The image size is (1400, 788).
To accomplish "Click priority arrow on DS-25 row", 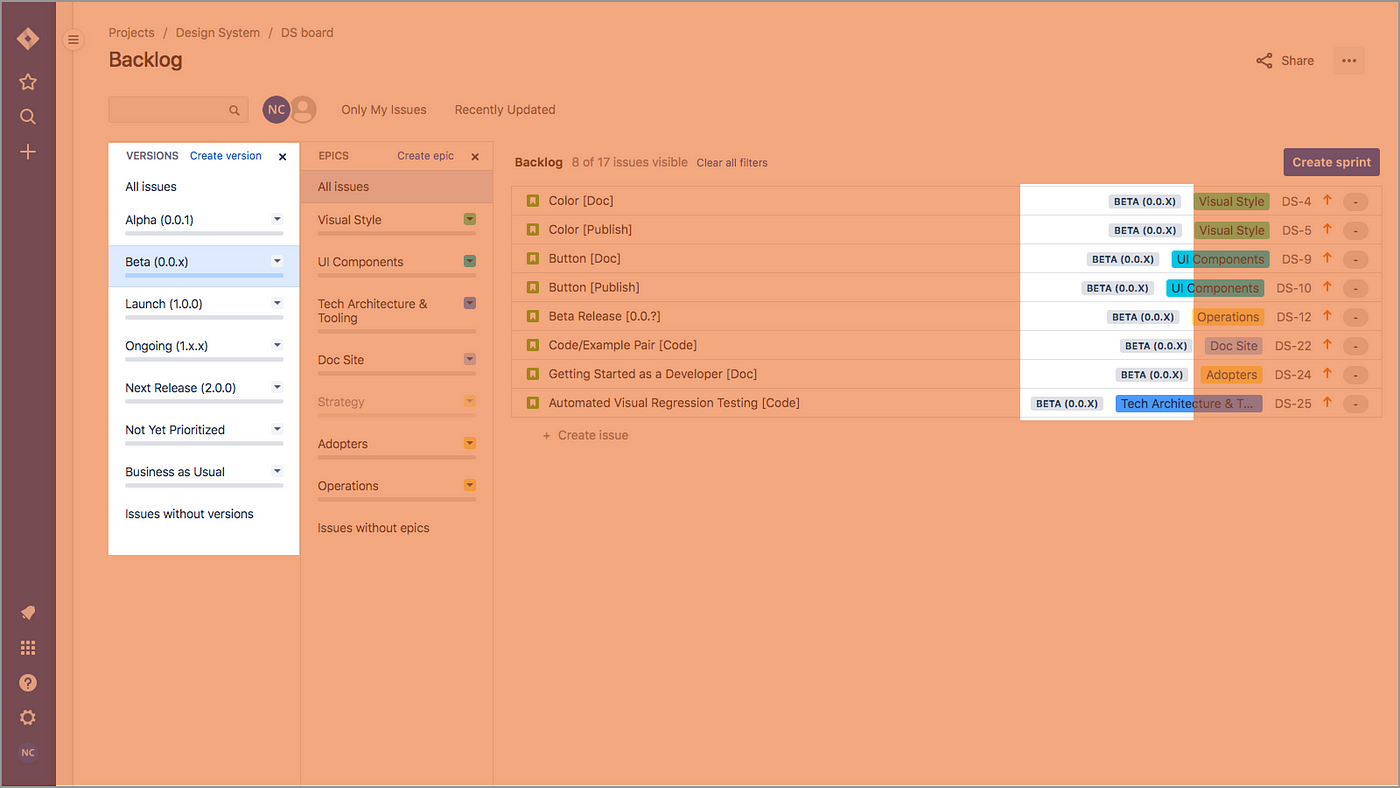I will 1328,403.
